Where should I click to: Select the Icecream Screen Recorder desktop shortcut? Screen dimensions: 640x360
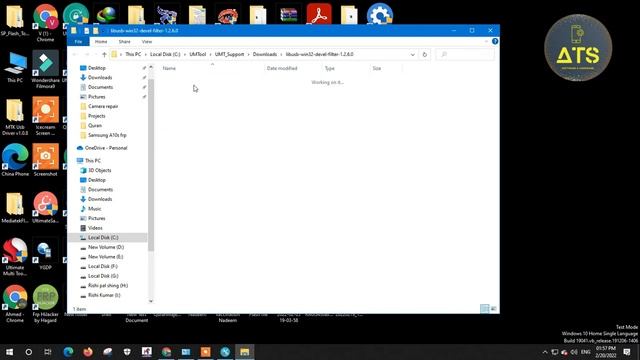point(45,116)
